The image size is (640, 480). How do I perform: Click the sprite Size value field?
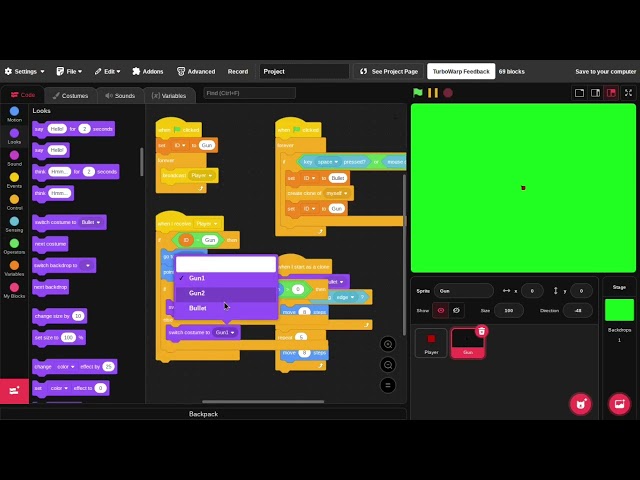509,310
